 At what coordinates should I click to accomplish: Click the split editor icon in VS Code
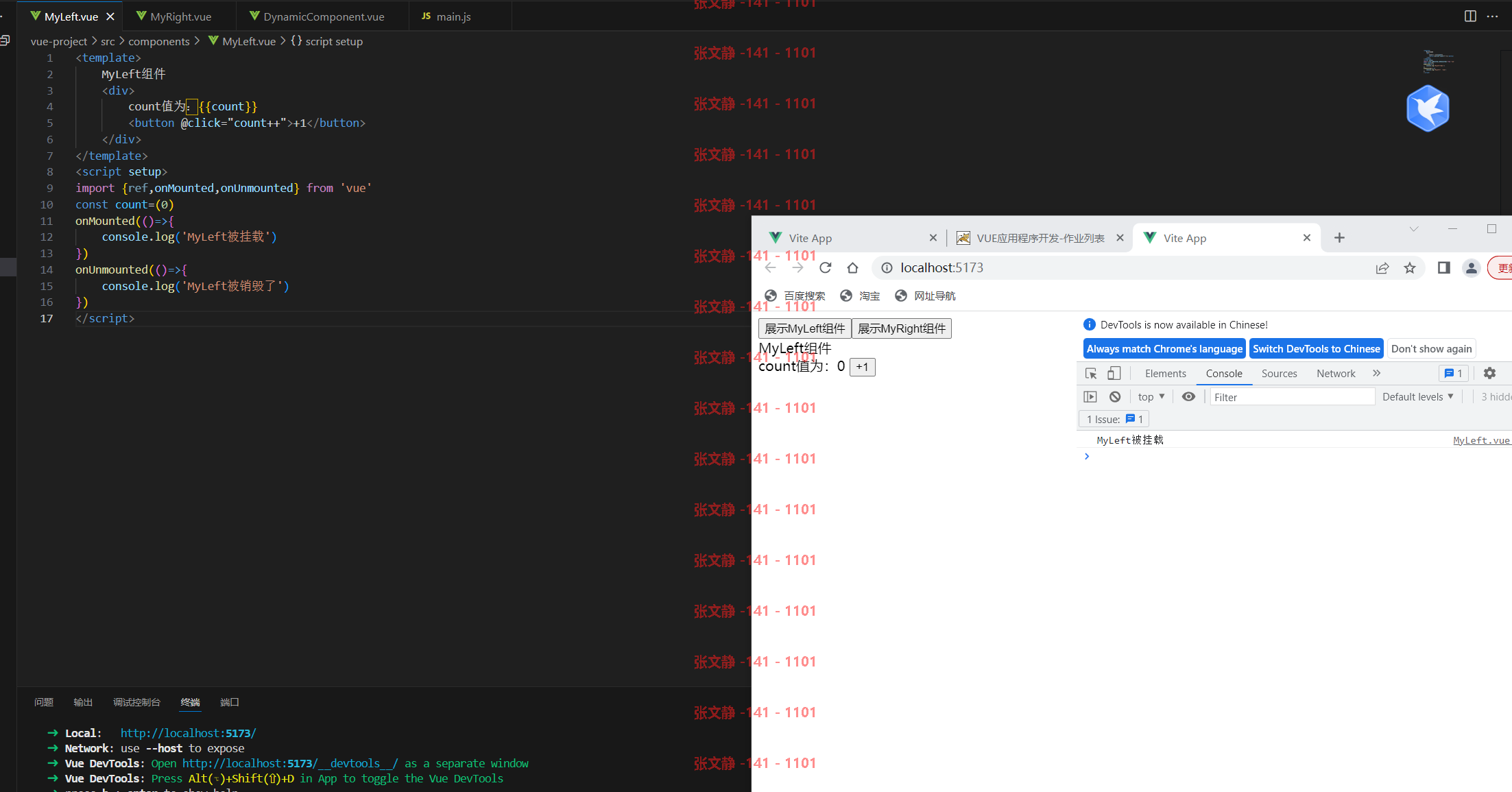[1470, 16]
